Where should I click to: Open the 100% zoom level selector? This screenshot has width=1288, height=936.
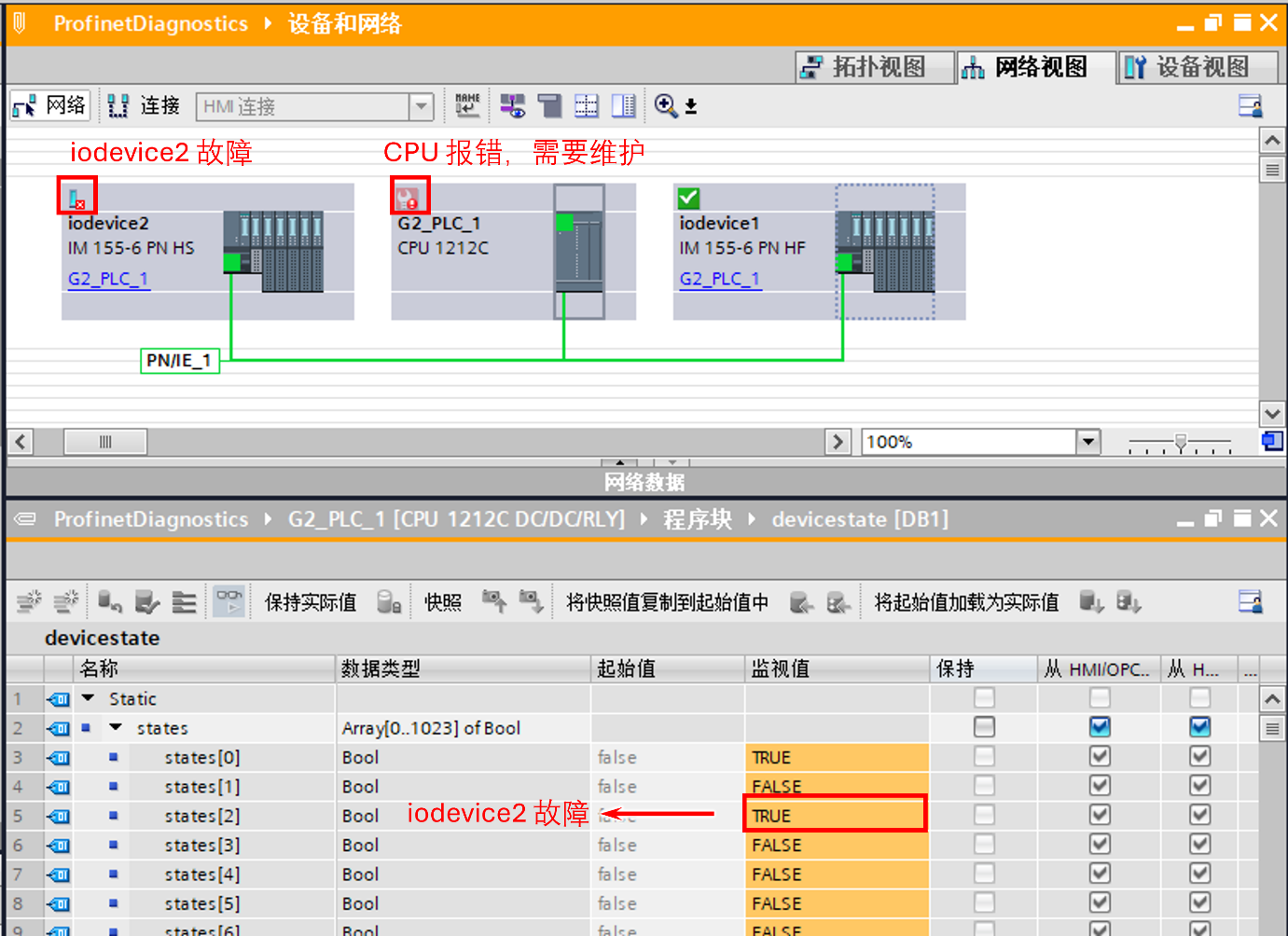pos(1089,441)
